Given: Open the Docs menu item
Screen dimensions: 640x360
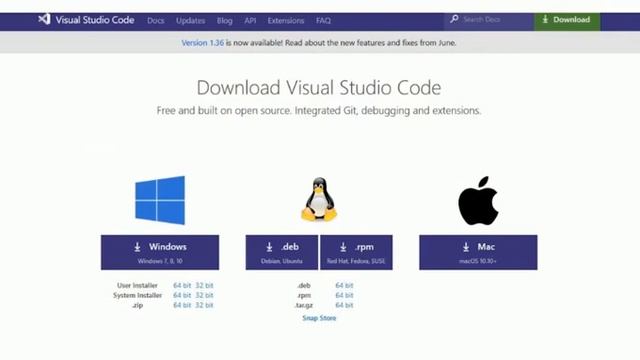Looking at the screenshot, I should (x=156, y=20).
